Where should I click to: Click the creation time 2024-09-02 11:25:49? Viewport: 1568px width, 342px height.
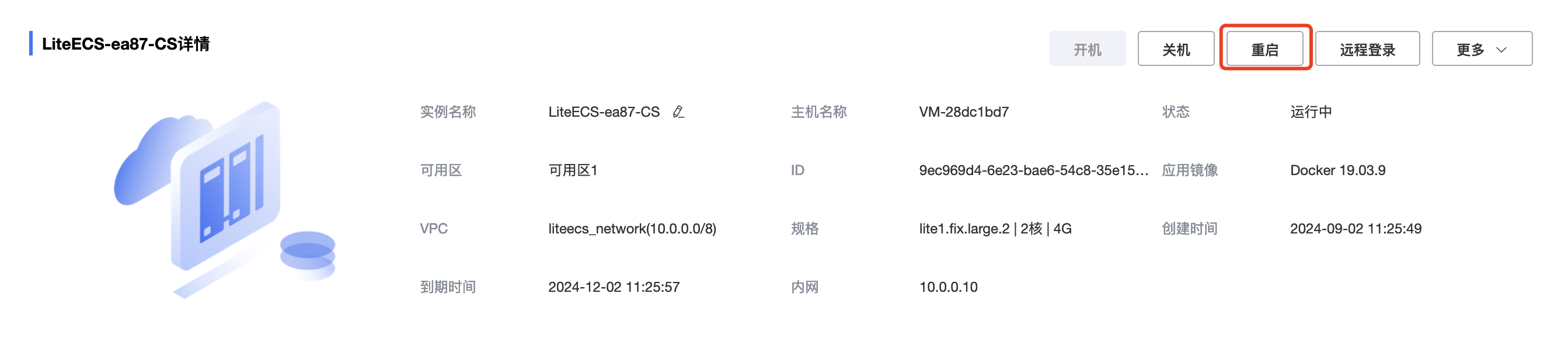pos(1356,229)
